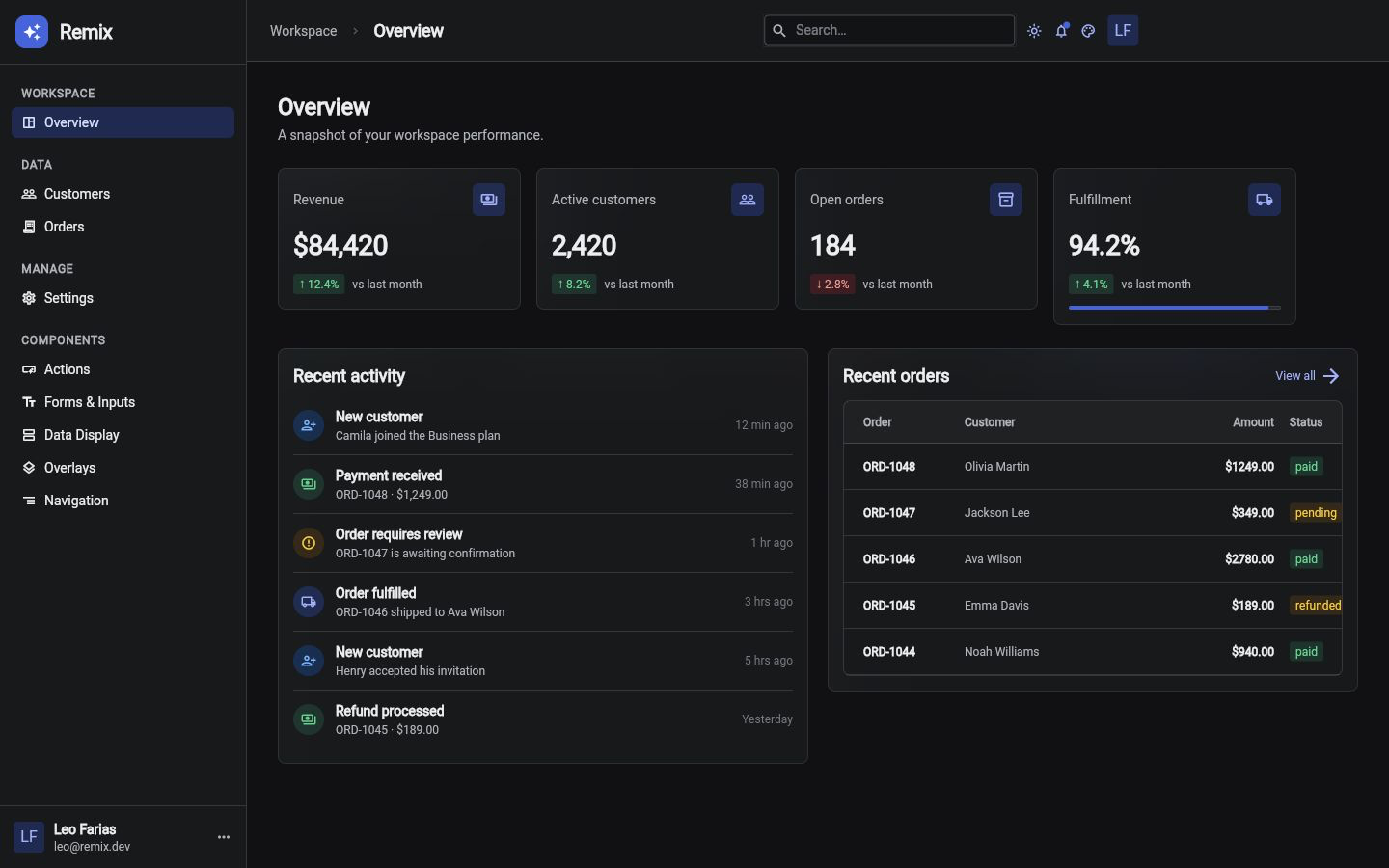Click the Open orders archive icon
This screenshot has height=868, width=1389.
[x=1006, y=200]
